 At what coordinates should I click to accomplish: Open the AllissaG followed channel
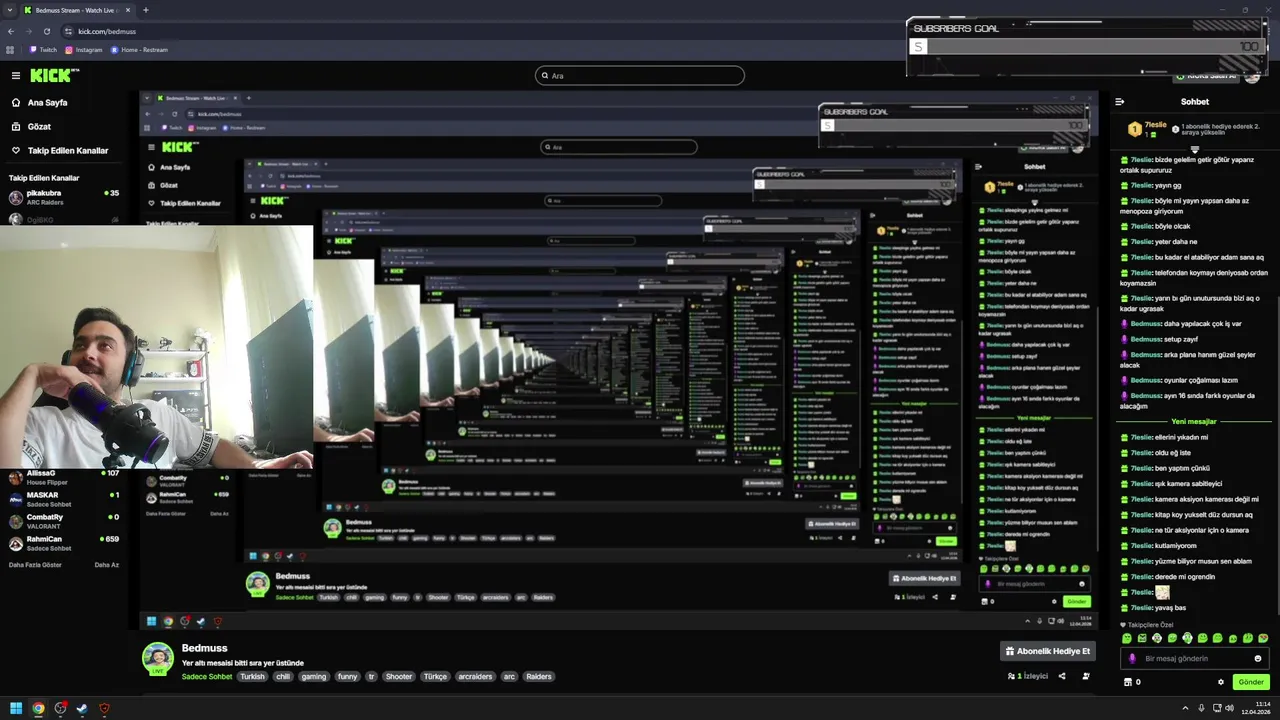(x=64, y=477)
